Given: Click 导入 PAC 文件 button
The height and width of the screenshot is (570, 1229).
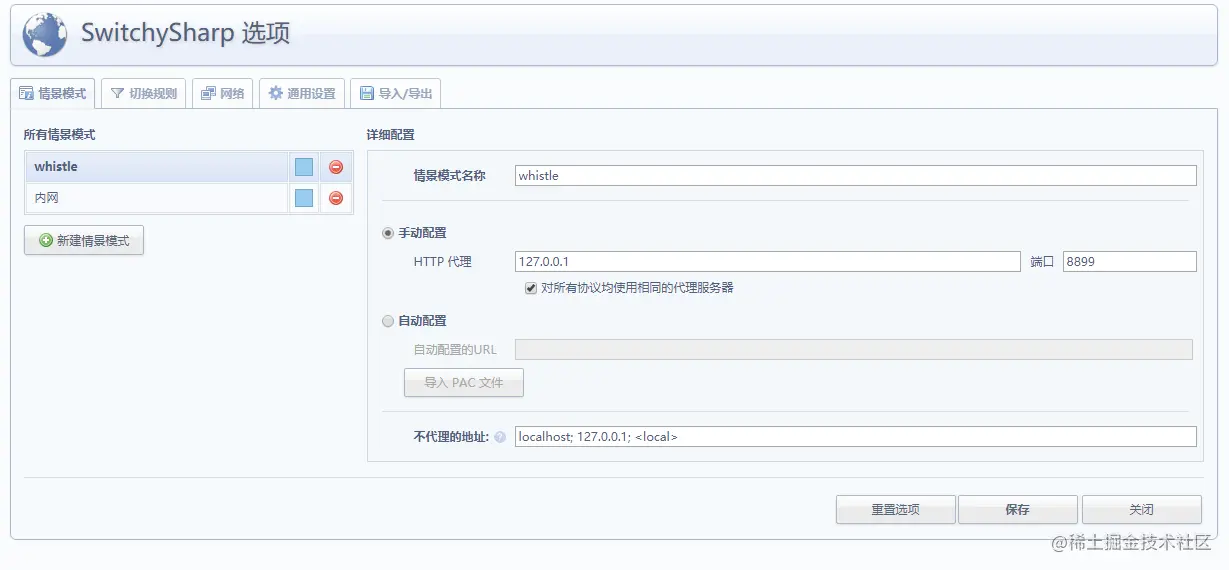Looking at the screenshot, I should (x=464, y=383).
